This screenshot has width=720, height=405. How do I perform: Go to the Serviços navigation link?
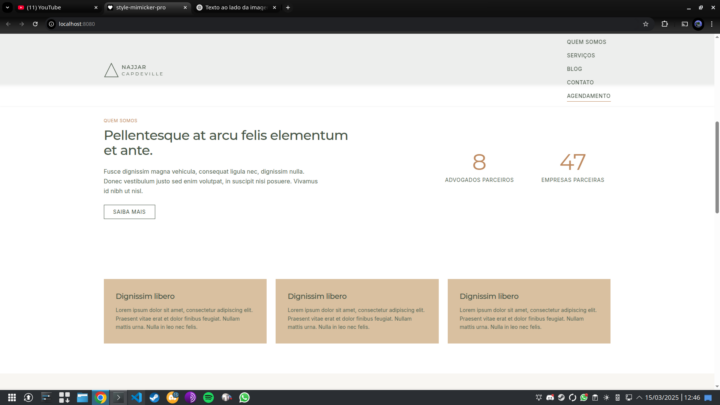[580, 55]
